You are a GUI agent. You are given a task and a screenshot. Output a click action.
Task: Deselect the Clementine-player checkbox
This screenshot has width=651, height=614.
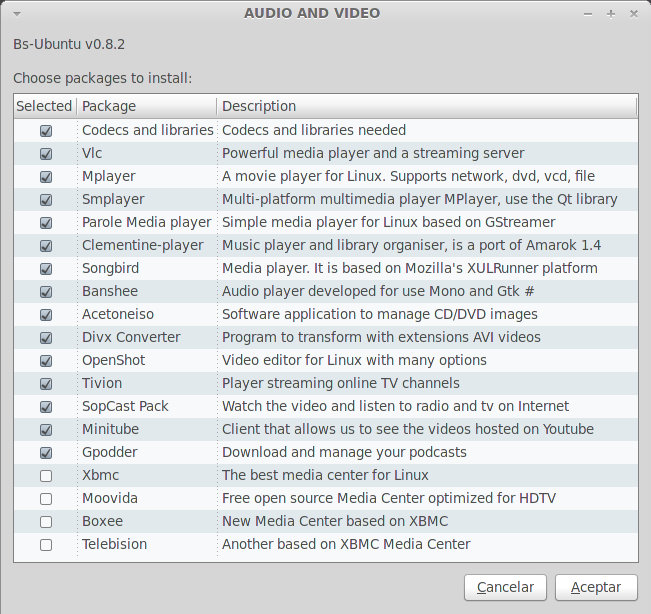point(46,246)
